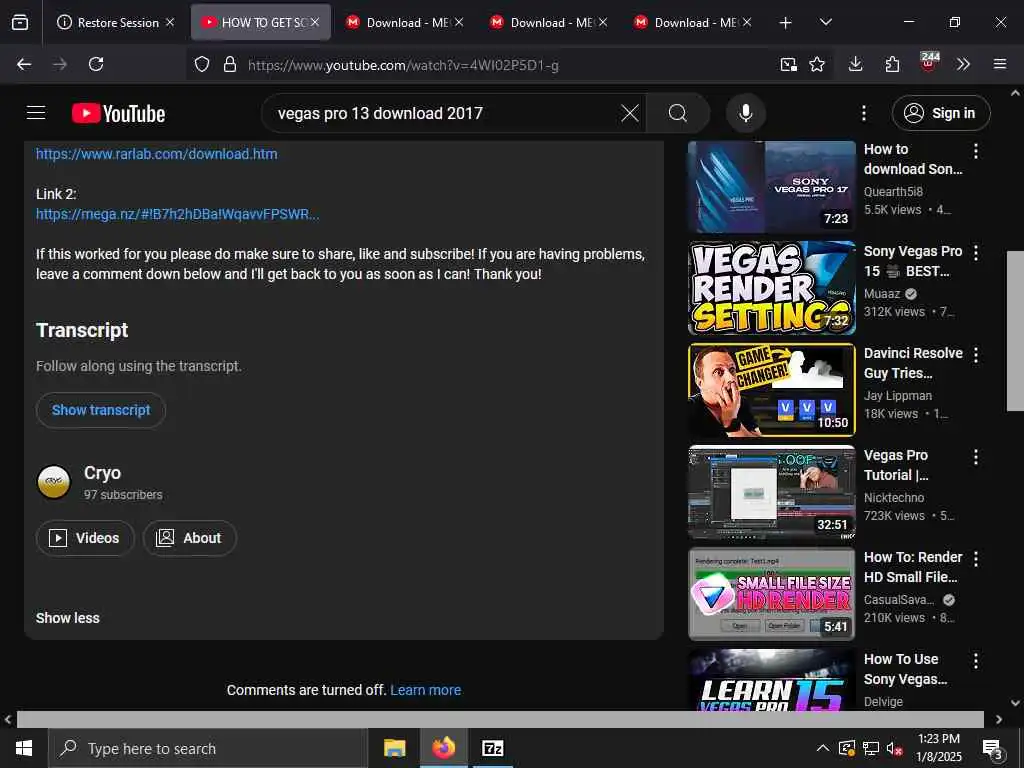Open YouTube guide hamburger menu
The width and height of the screenshot is (1024, 768).
point(36,113)
